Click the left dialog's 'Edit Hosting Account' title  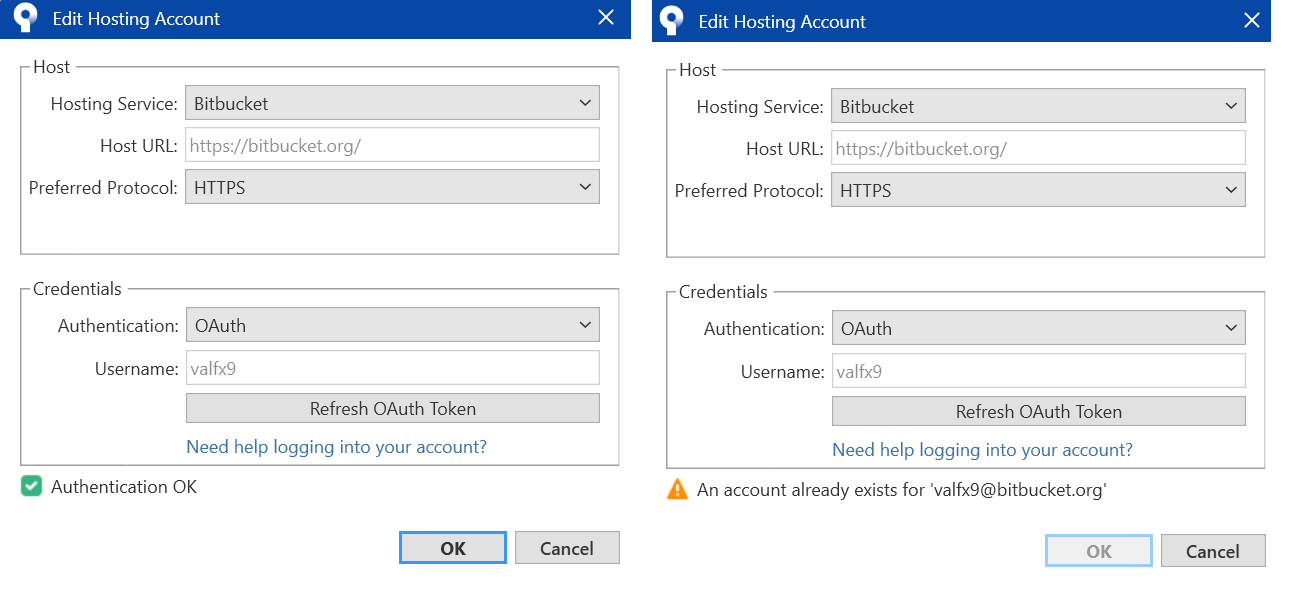[x=136, y=19]
